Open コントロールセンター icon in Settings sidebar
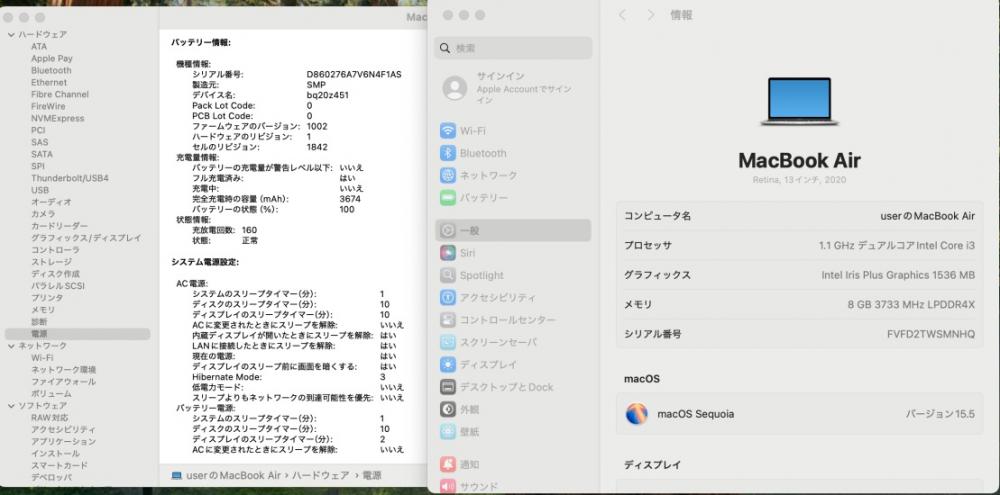1000x495 pixels. [448, 320]
